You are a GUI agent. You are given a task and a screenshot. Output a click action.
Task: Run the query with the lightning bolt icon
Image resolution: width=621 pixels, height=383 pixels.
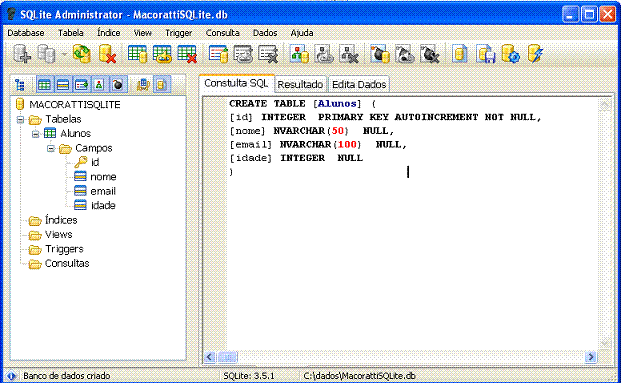coord(535,53)
